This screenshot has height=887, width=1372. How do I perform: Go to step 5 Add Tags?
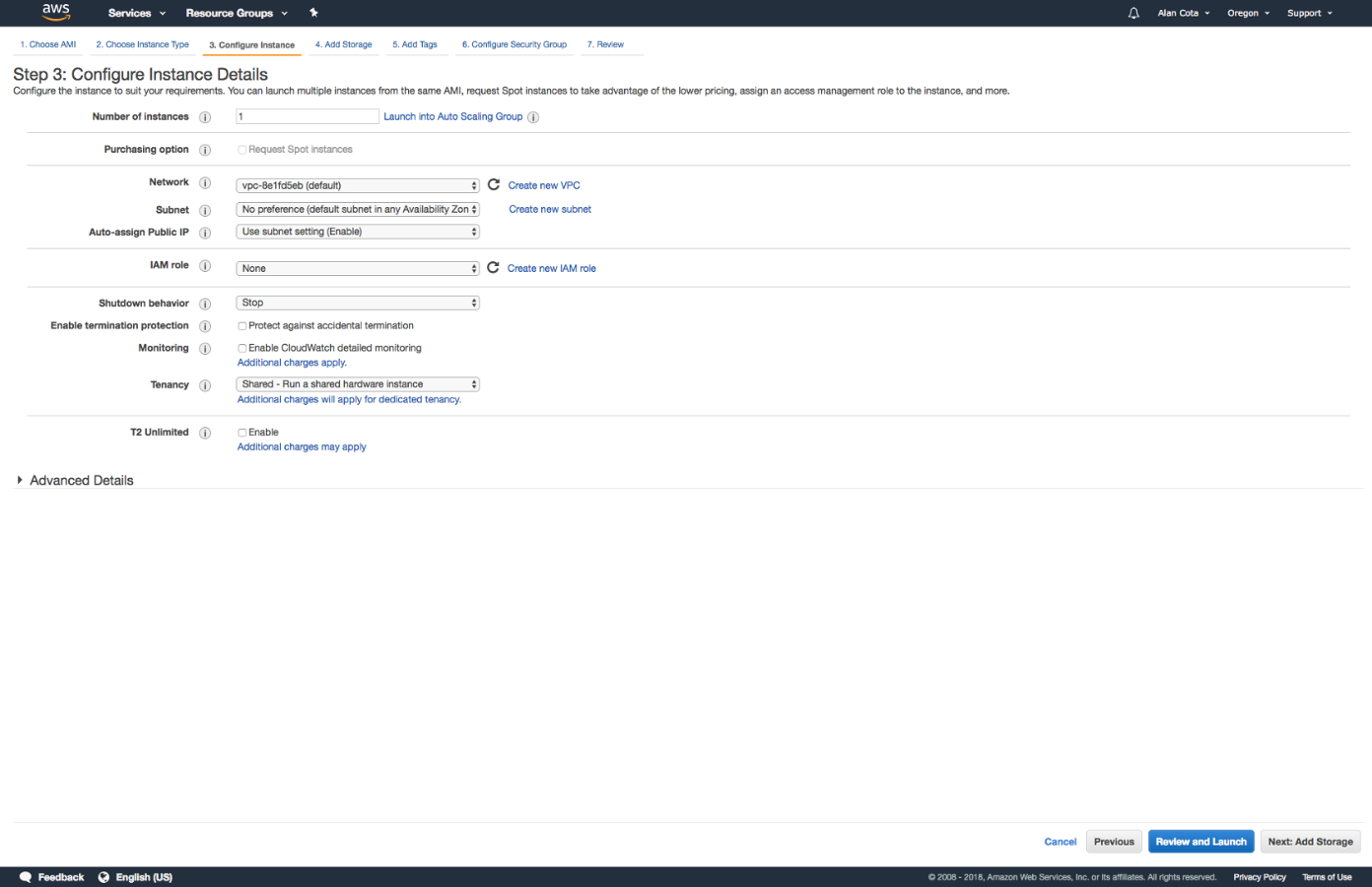(x=415, y=44)
